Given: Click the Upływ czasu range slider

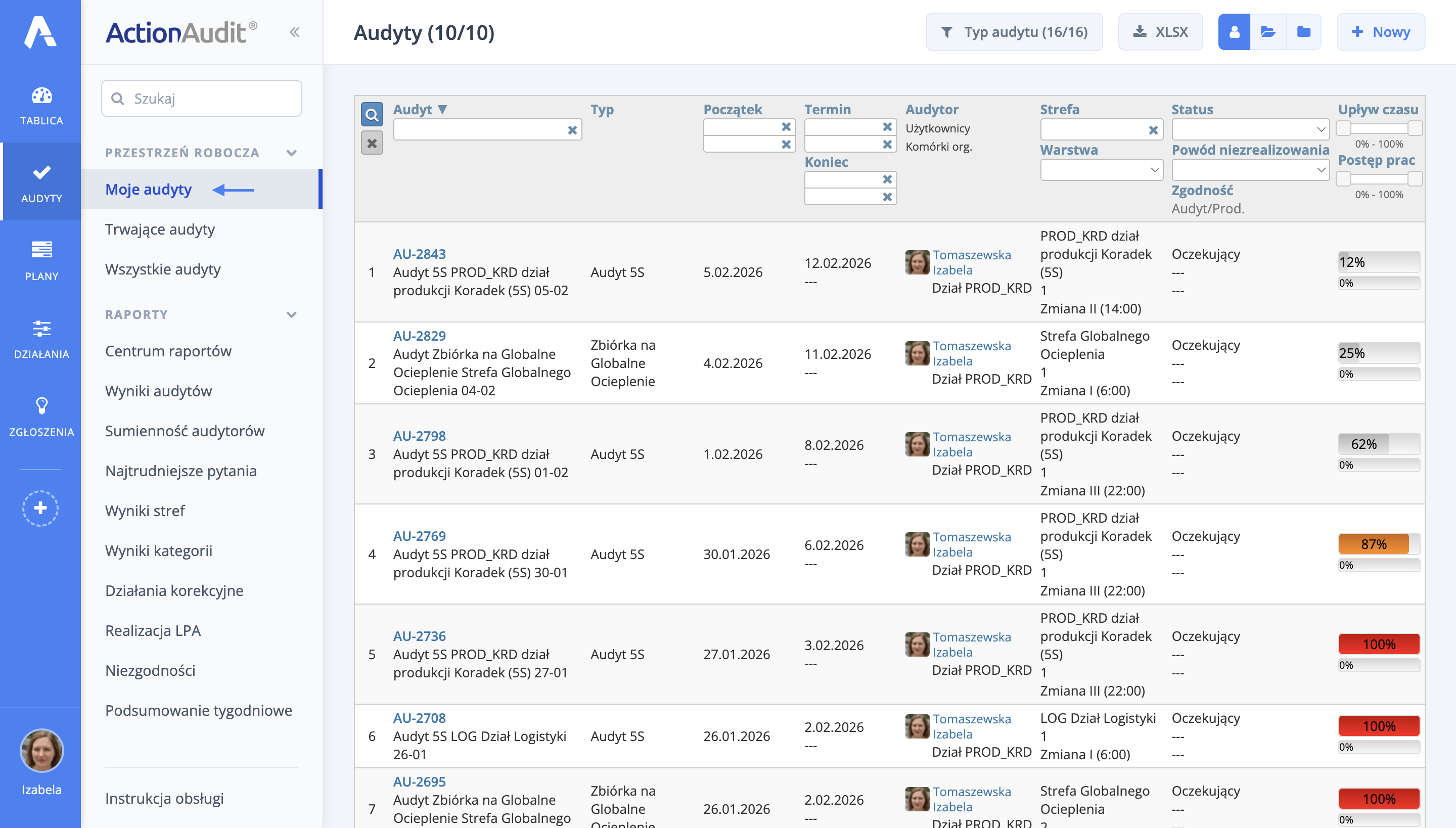Looking at the screenshot, I should pos(1379,128).
